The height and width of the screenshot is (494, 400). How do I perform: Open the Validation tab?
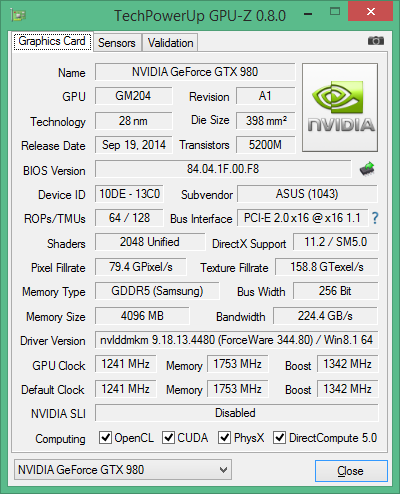[x=170, y=43]
